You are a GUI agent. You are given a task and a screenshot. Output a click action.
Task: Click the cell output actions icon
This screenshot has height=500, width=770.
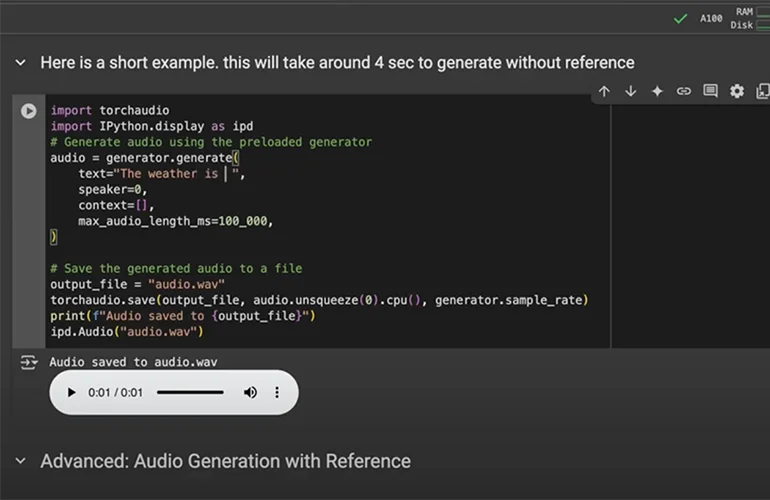point(28,362)
